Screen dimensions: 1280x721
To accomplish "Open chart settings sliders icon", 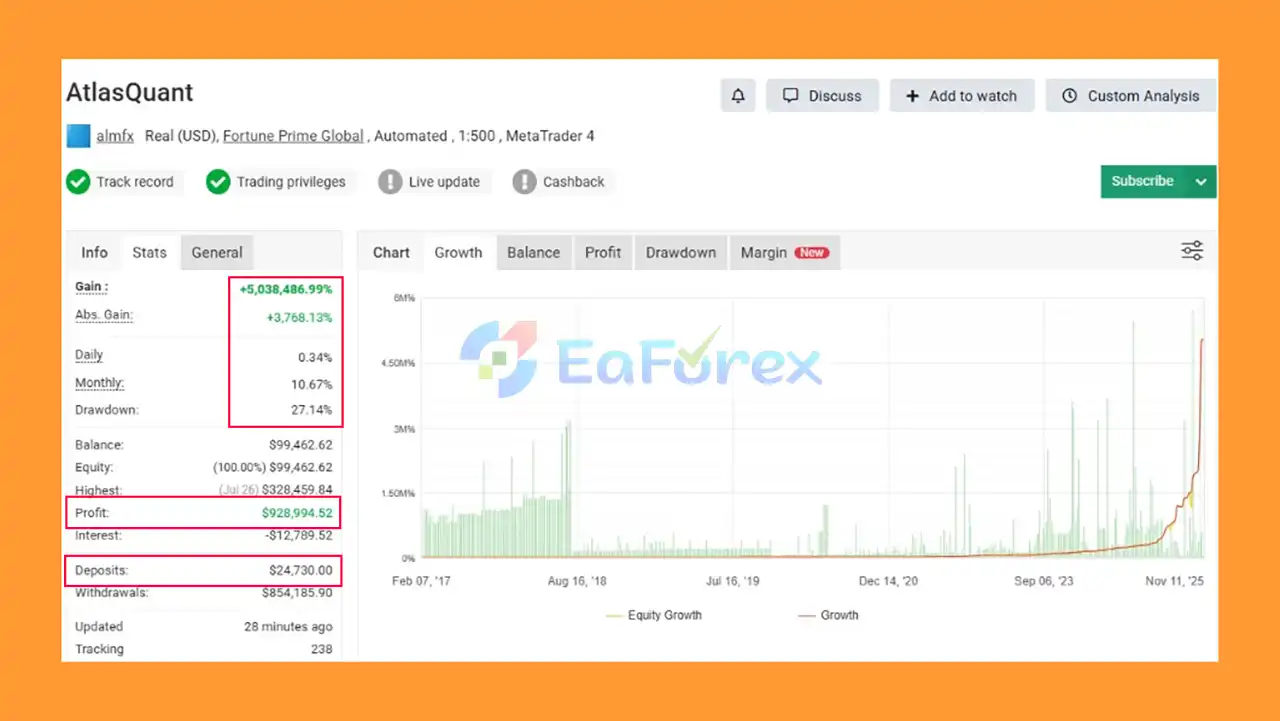I will coord(1192,251).
